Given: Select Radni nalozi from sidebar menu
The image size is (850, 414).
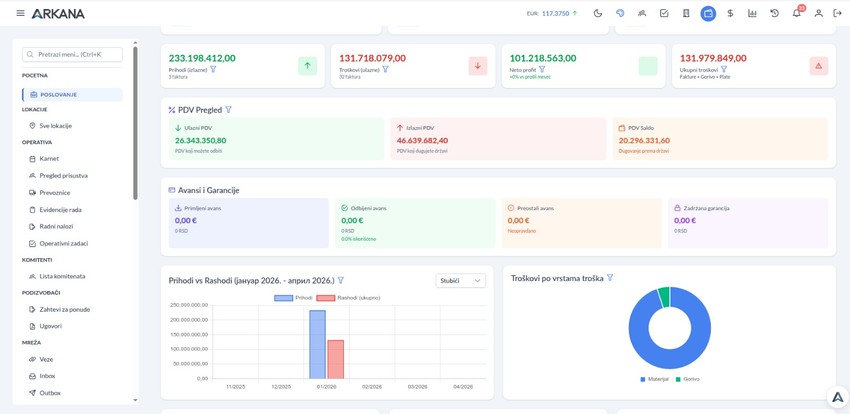Looking at the screenshot, I should click(x=56, y=227).
